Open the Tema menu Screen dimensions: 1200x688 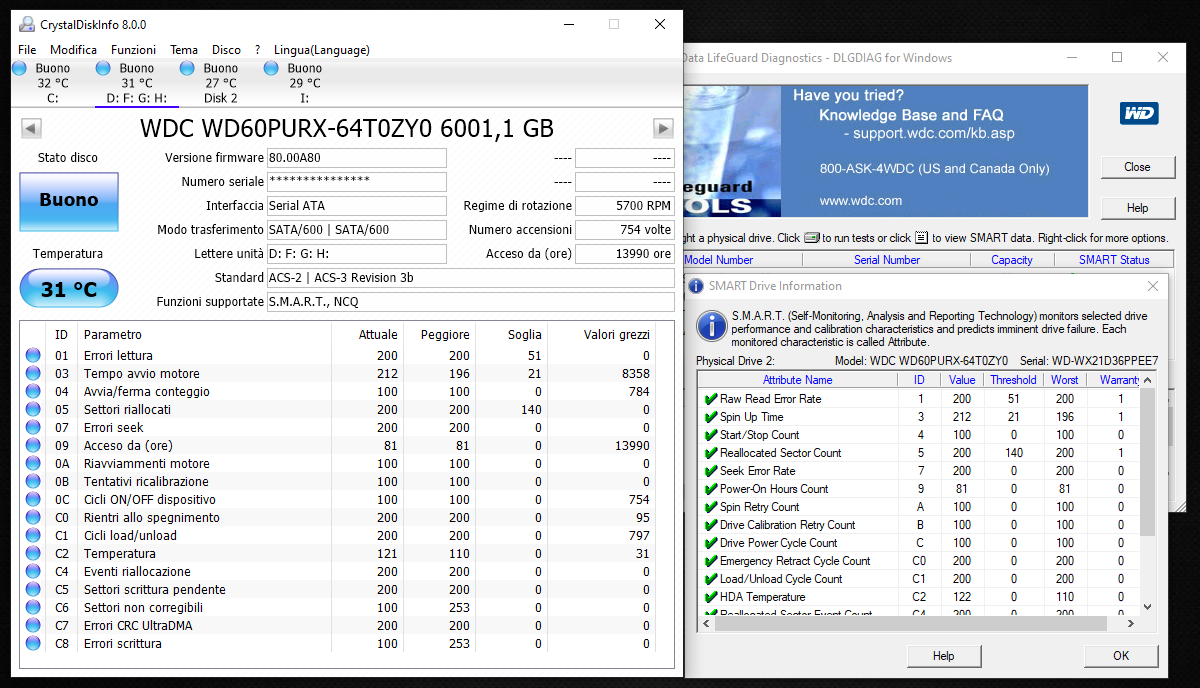[184, 49]
